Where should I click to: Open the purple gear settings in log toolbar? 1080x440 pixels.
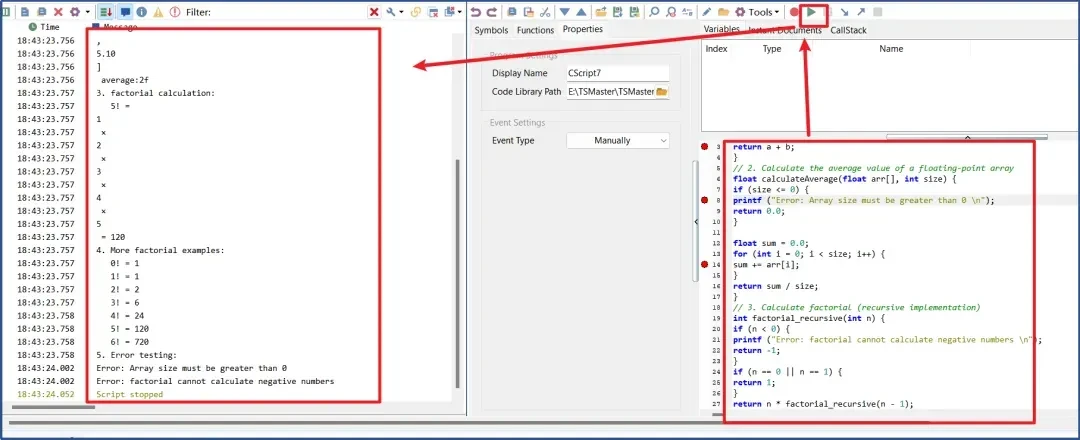74,12
